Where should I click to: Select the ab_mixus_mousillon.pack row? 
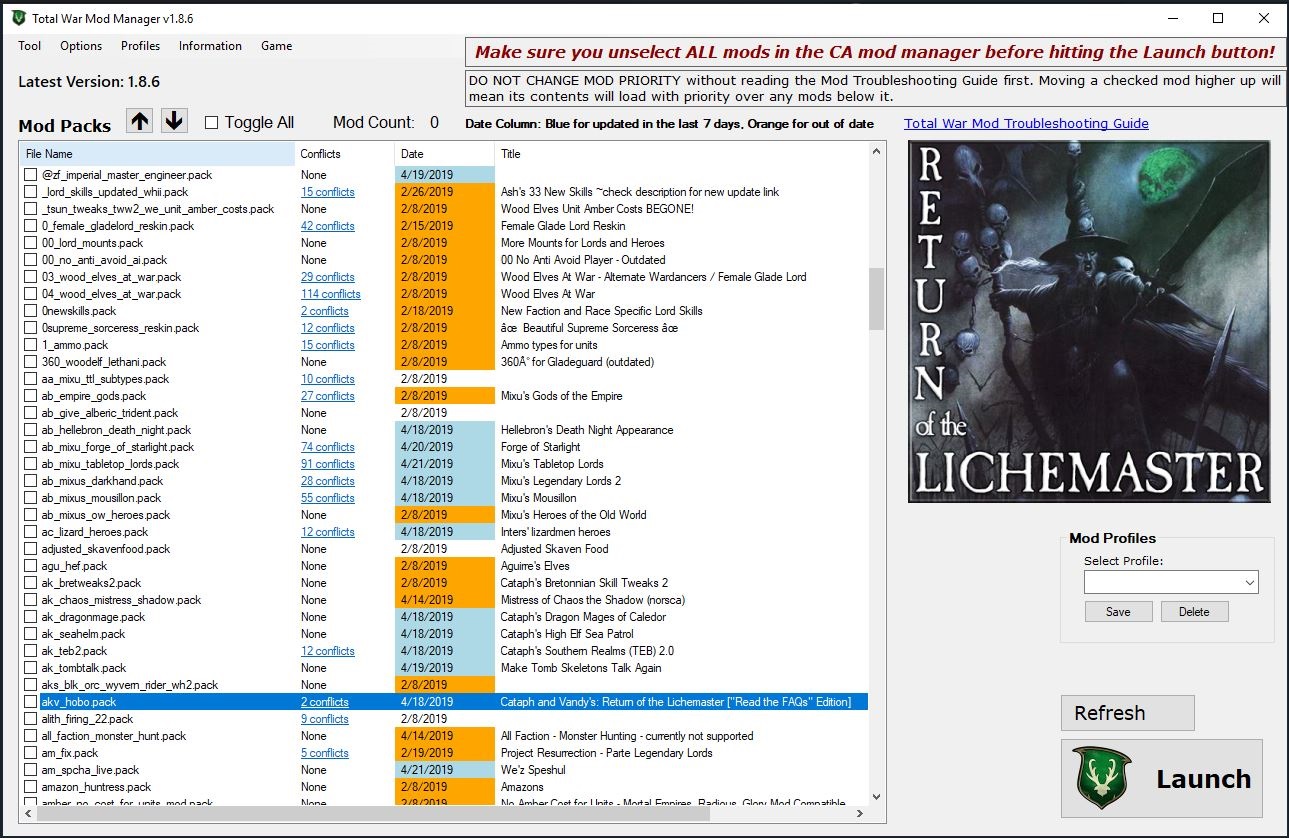click(443, 498)
